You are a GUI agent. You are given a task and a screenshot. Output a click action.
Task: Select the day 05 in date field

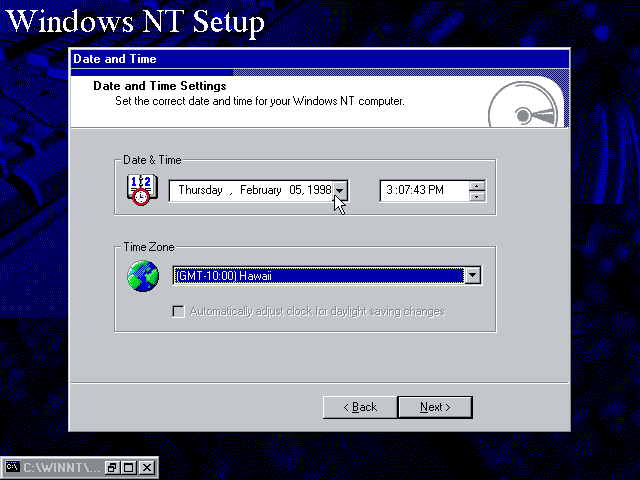pyautogui.click(x=296, y=190)
